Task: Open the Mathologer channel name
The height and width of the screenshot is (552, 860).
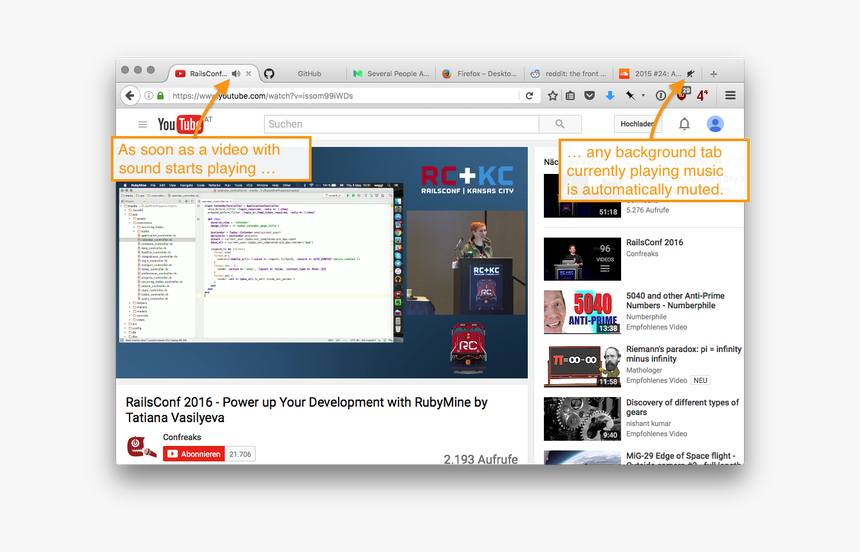Action: point(644,370)
